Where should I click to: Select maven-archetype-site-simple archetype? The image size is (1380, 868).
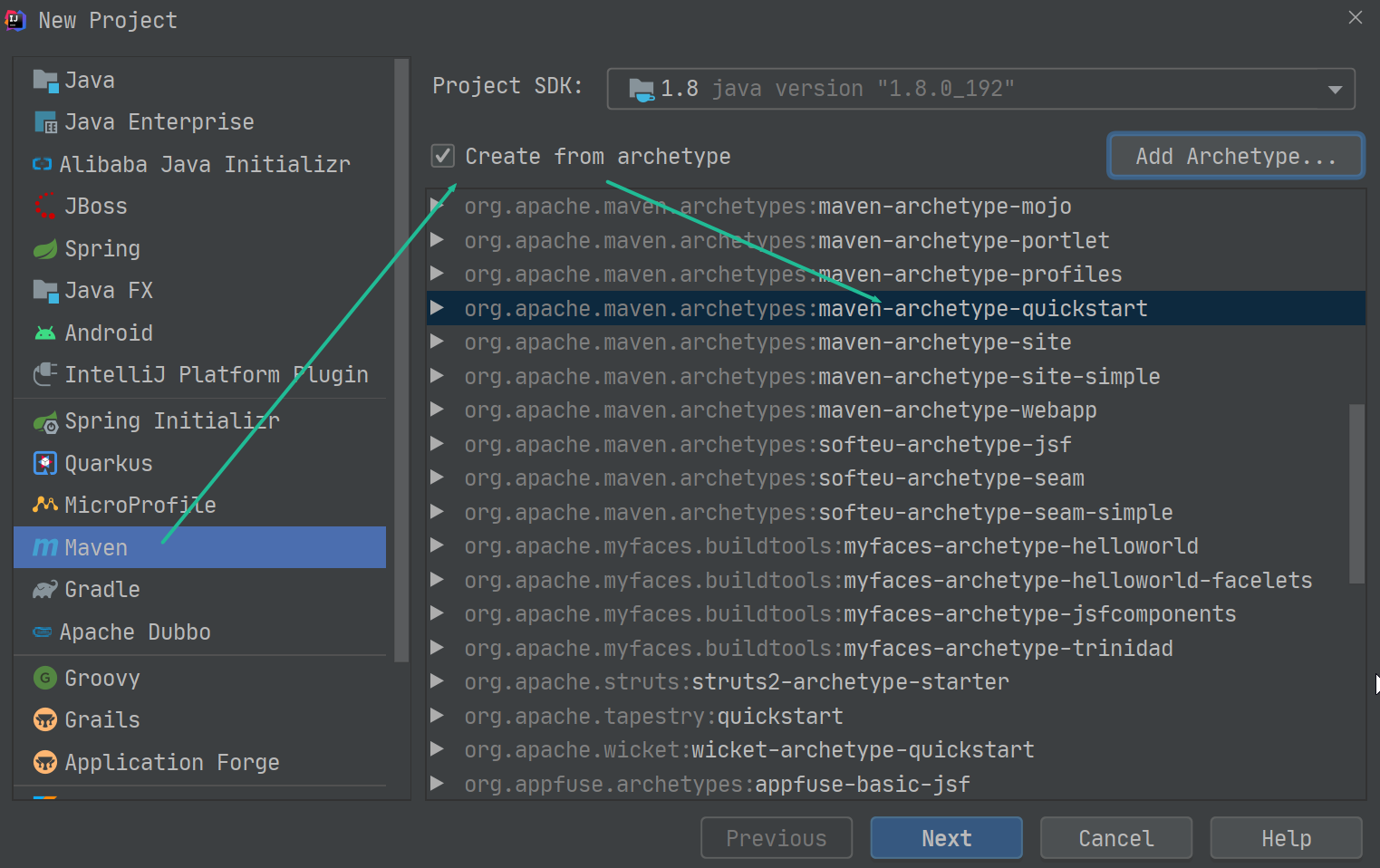click(x=896, y=376)
